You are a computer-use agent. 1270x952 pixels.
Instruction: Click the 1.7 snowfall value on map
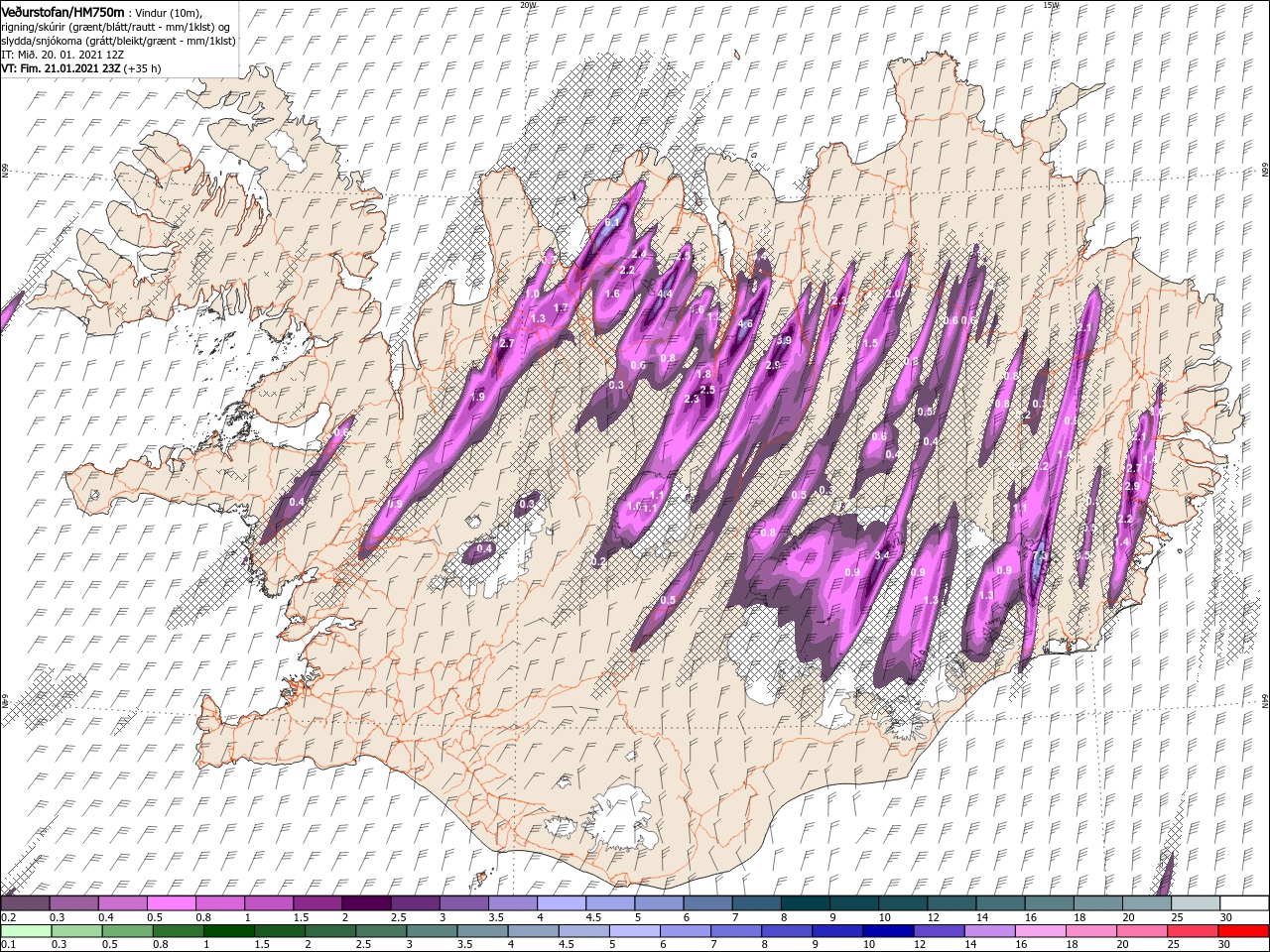pyautogui.click(x=561, y=307)
